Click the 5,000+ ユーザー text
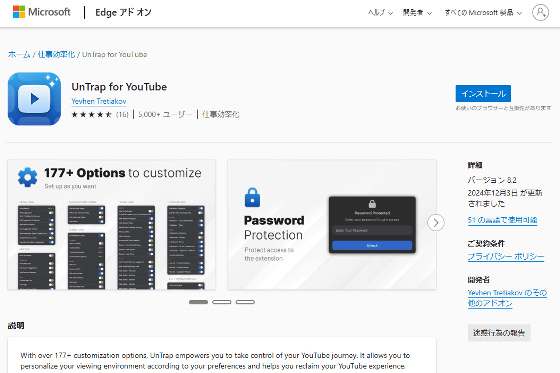Image resolution: width=560 pixels, height=373 pixels. tap(165, 114)
